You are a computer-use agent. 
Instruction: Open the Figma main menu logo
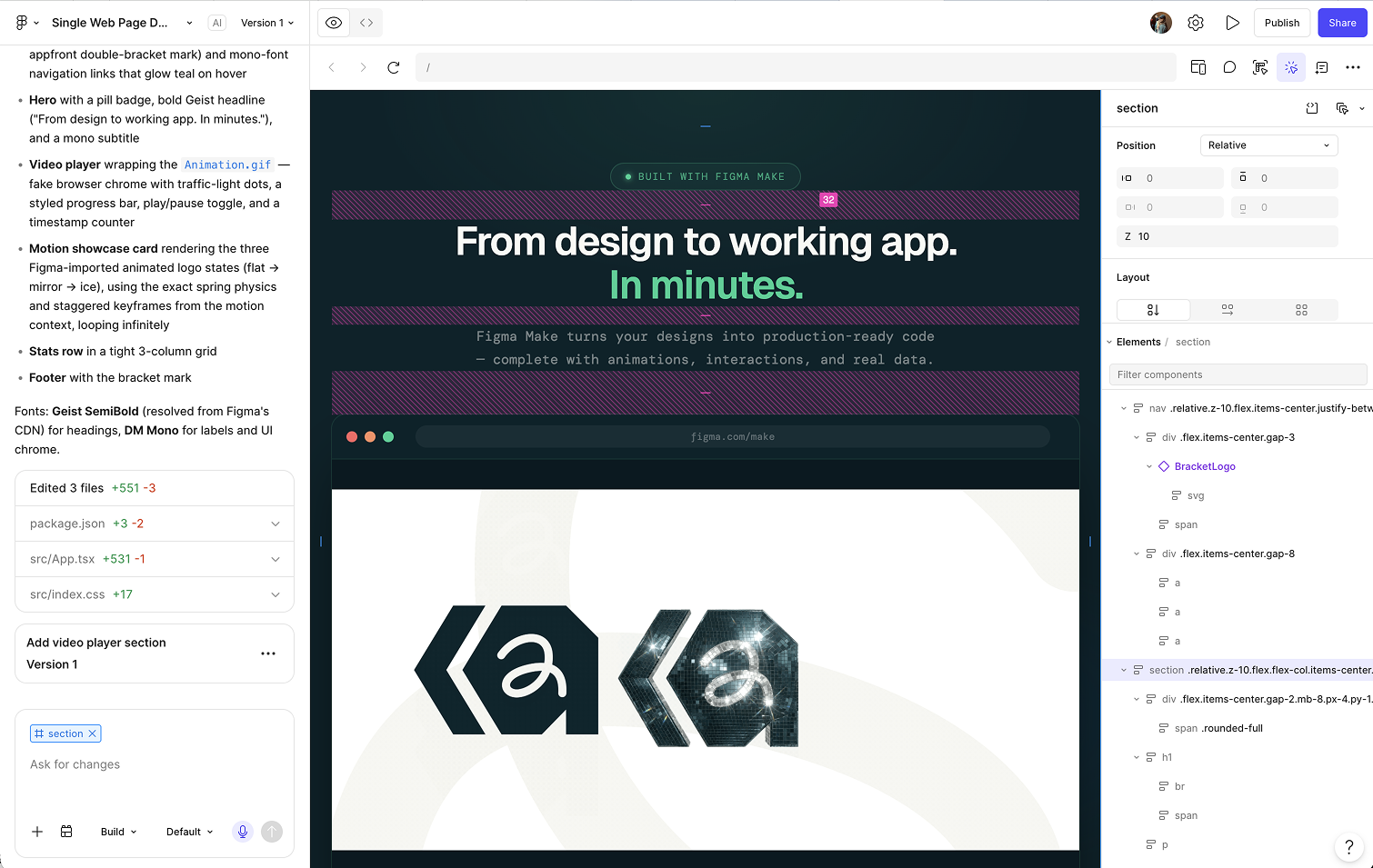click(22, 23)
